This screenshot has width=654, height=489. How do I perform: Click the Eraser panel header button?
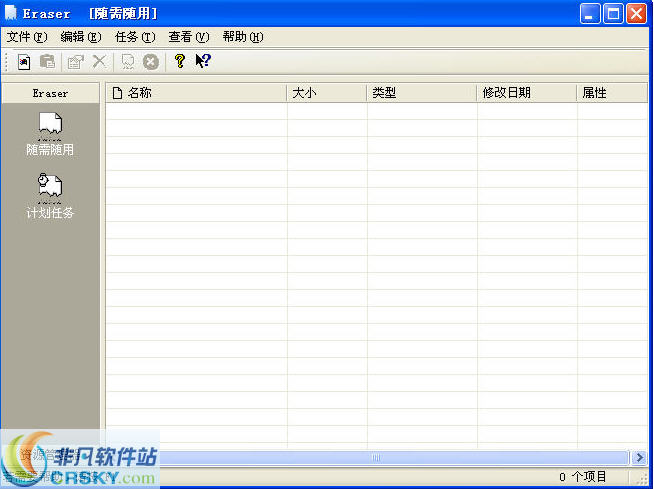pyautogui.click(x=50, y=93)
